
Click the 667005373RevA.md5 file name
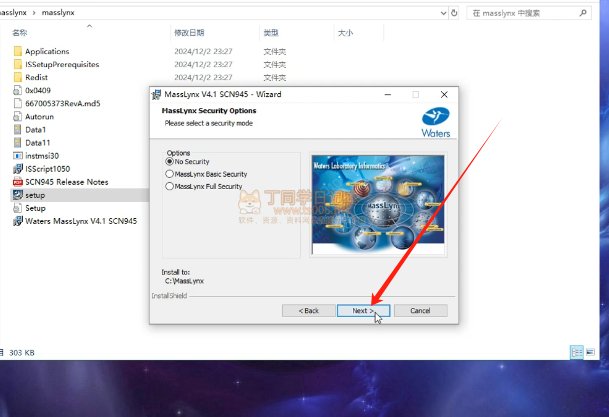pyautogui.click(x=63, y=103)
